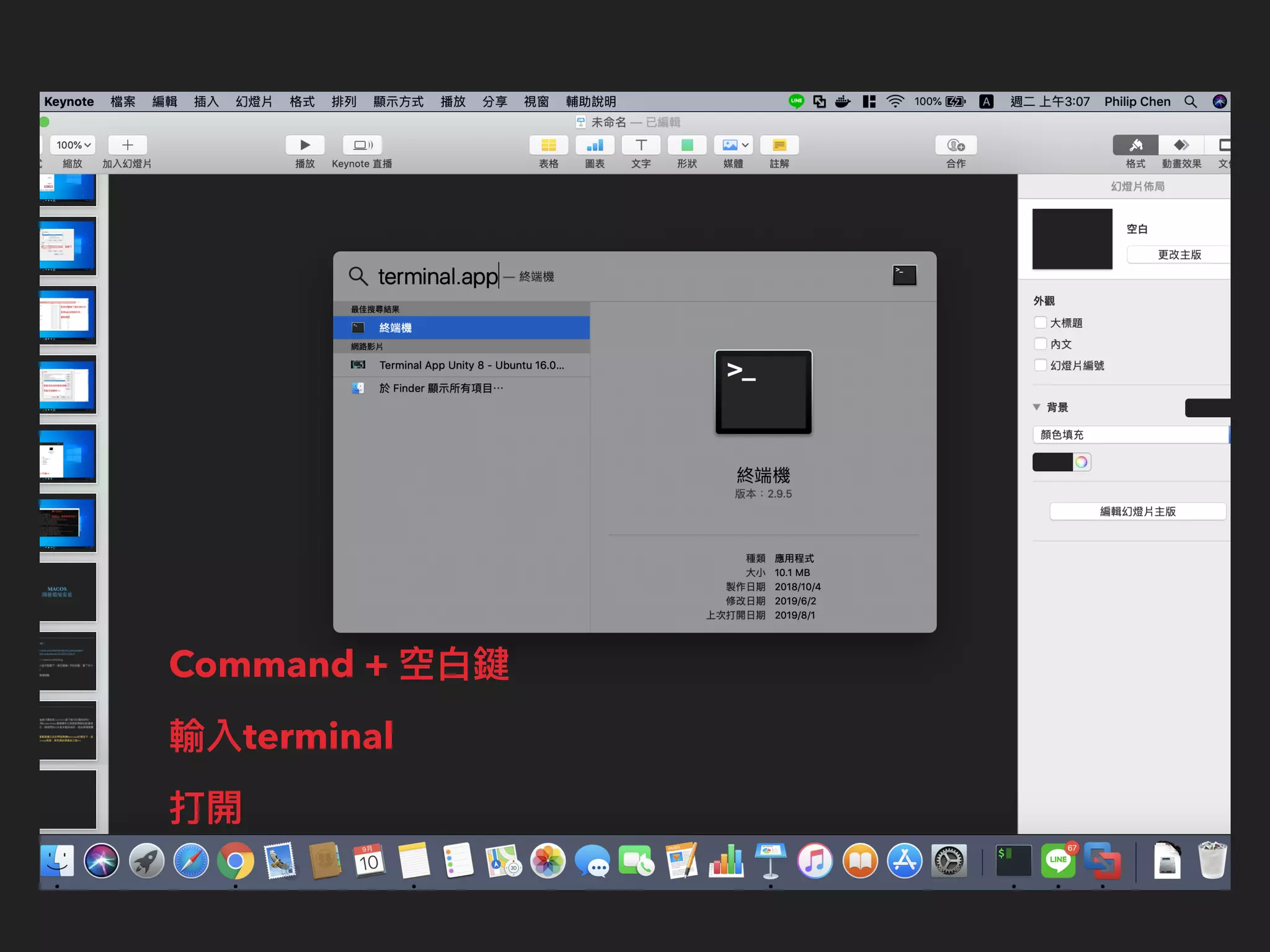
Task: Open the 插入 Insert menu
Action: (x=206, y=102)
